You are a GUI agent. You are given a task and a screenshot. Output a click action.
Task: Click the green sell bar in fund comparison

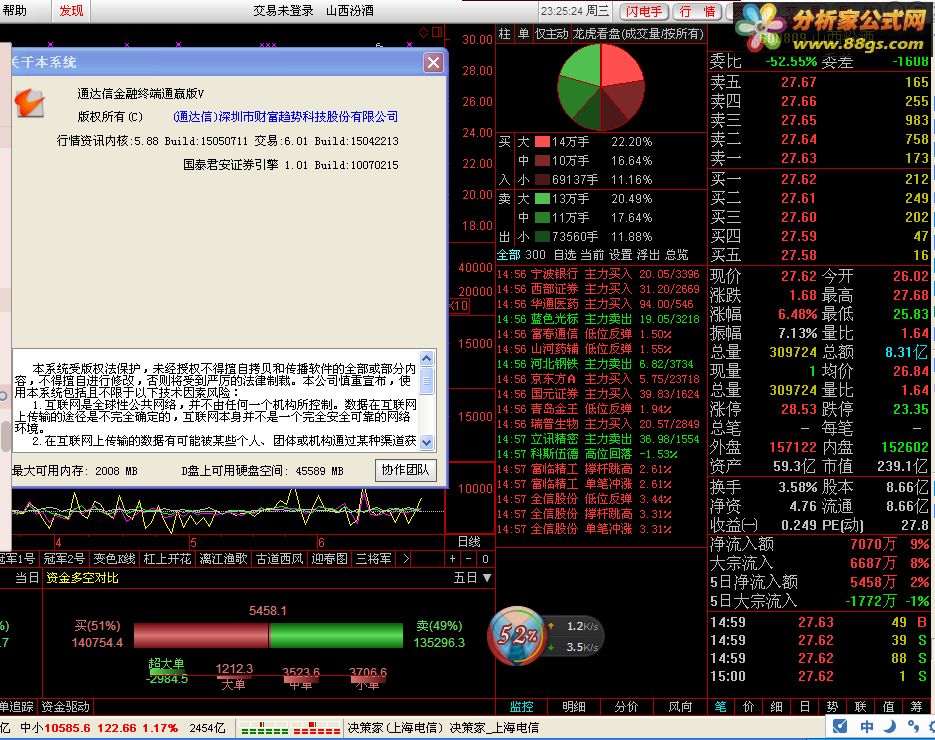[x=336, y=636]
